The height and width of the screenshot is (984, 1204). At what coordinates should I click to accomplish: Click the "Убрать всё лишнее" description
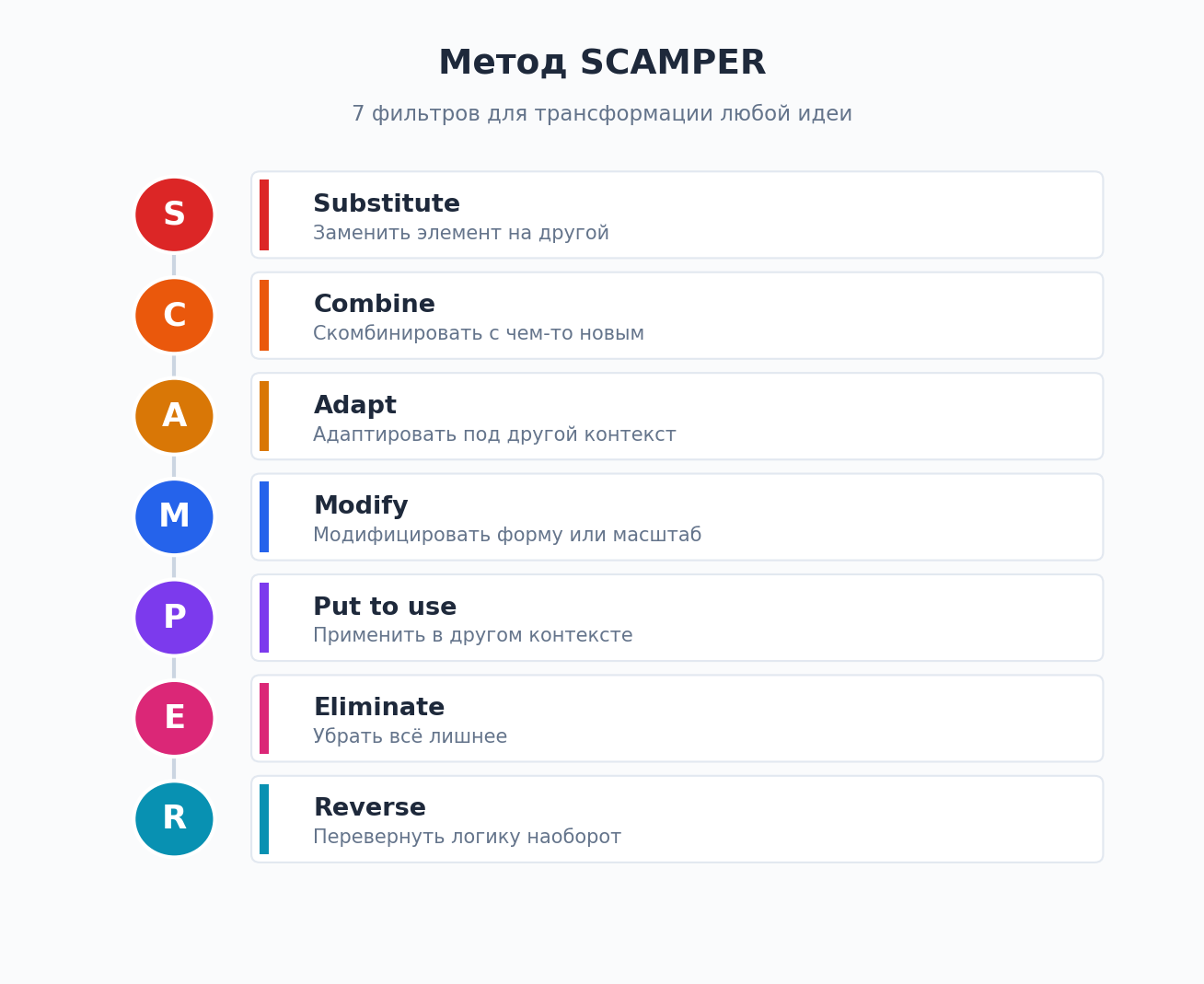tap(410, 736)
